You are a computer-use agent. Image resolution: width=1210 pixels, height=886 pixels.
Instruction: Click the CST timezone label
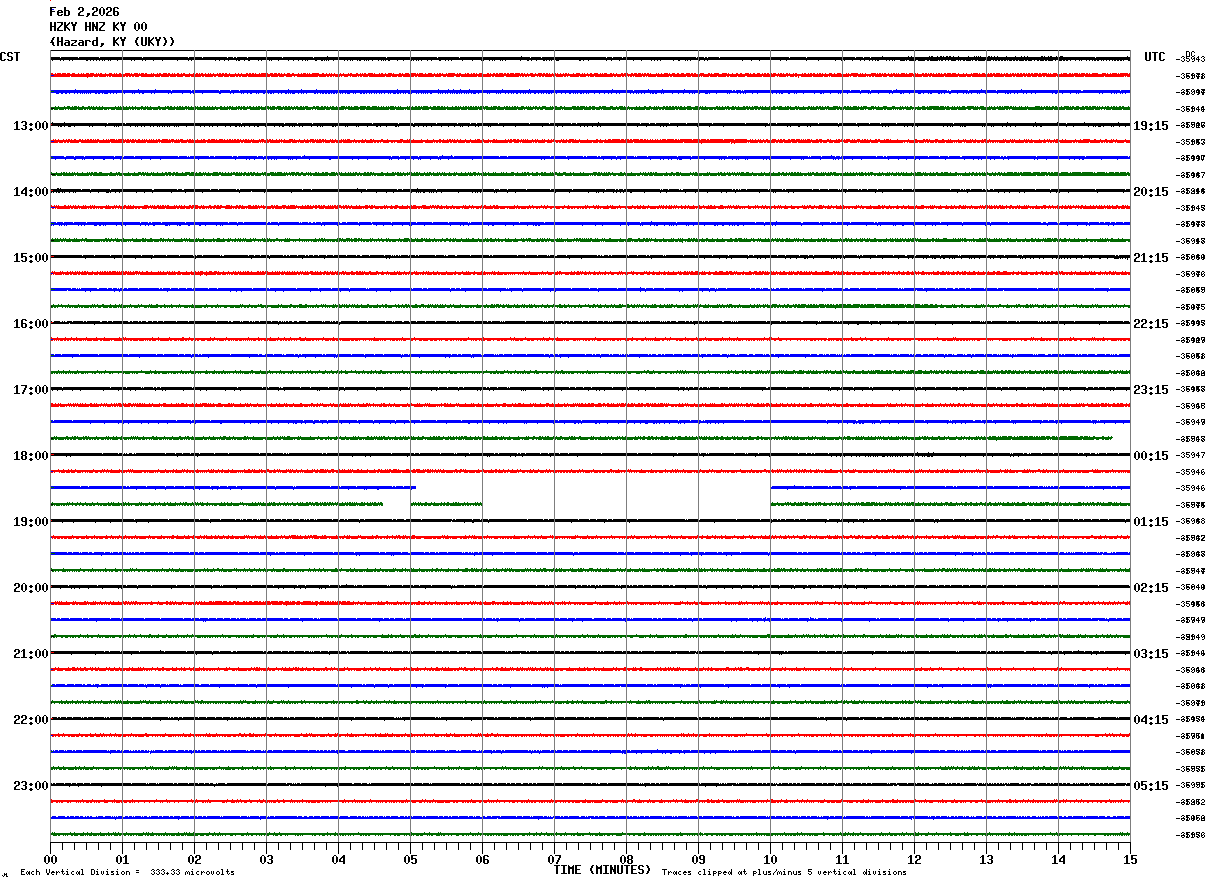coord(10,57)
